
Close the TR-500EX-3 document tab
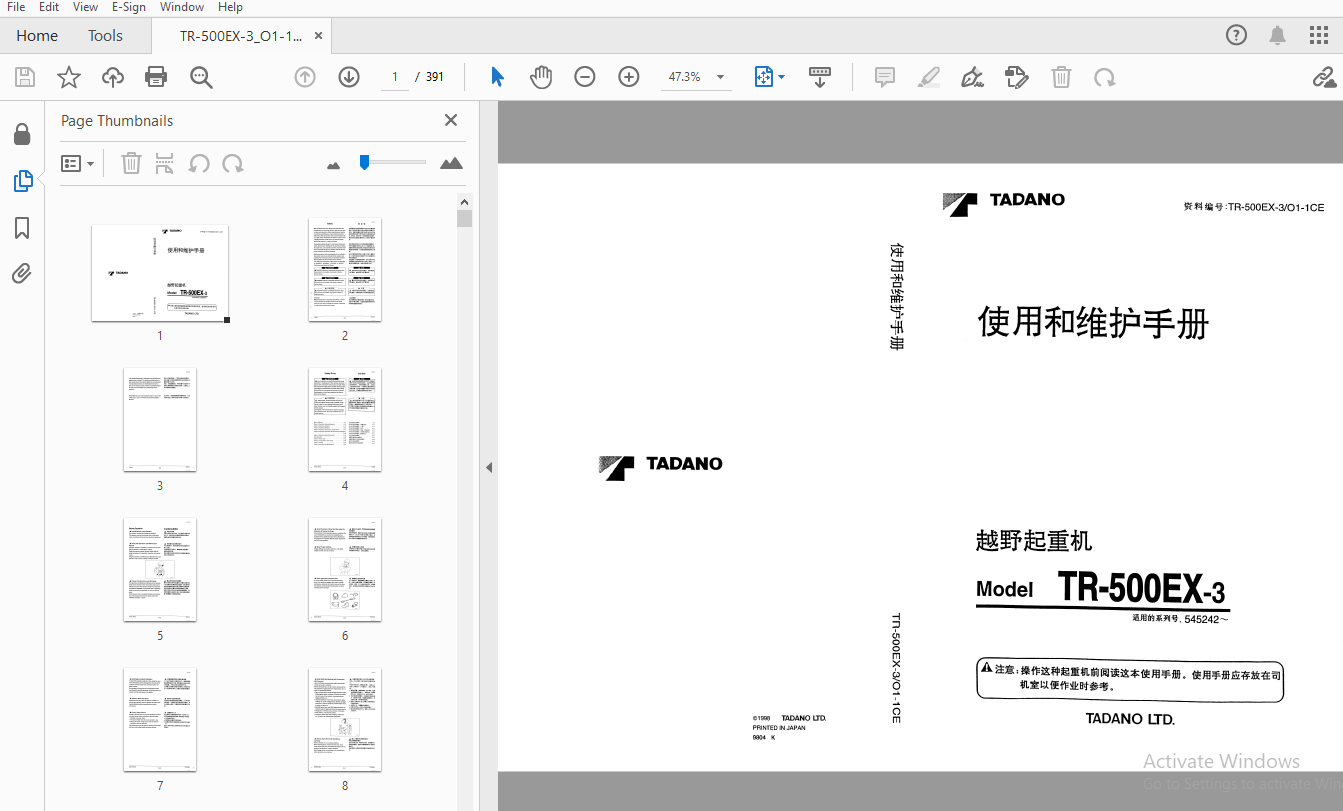[318, 36]
